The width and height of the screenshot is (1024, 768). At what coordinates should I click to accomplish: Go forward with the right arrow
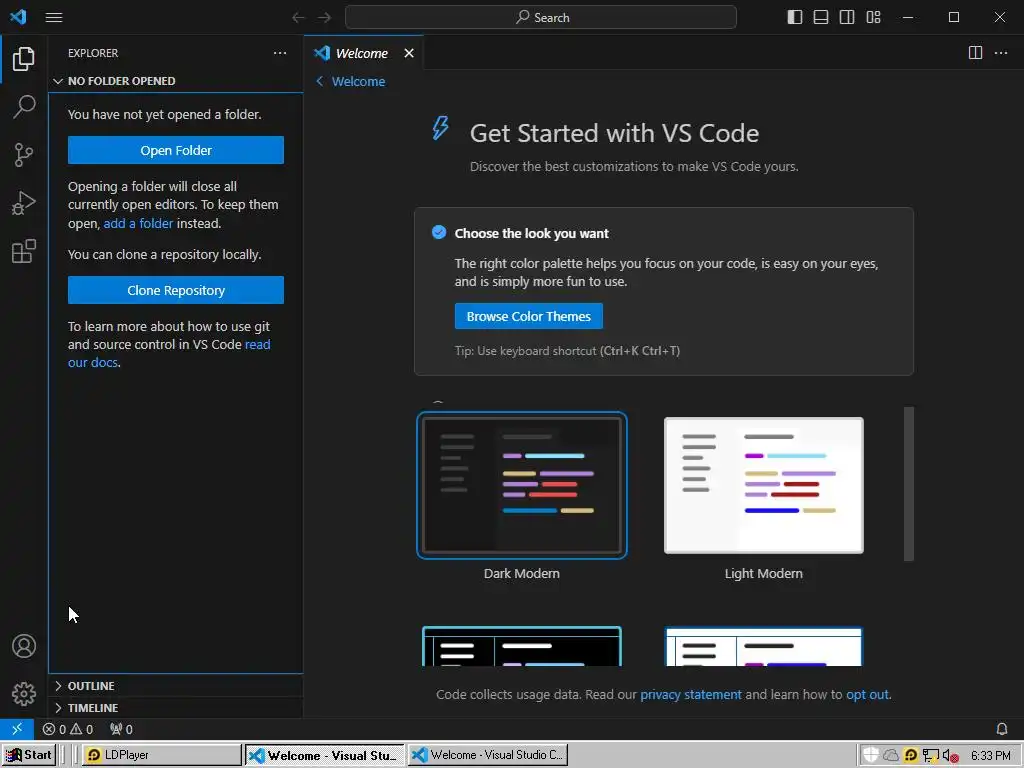point(324,18)
